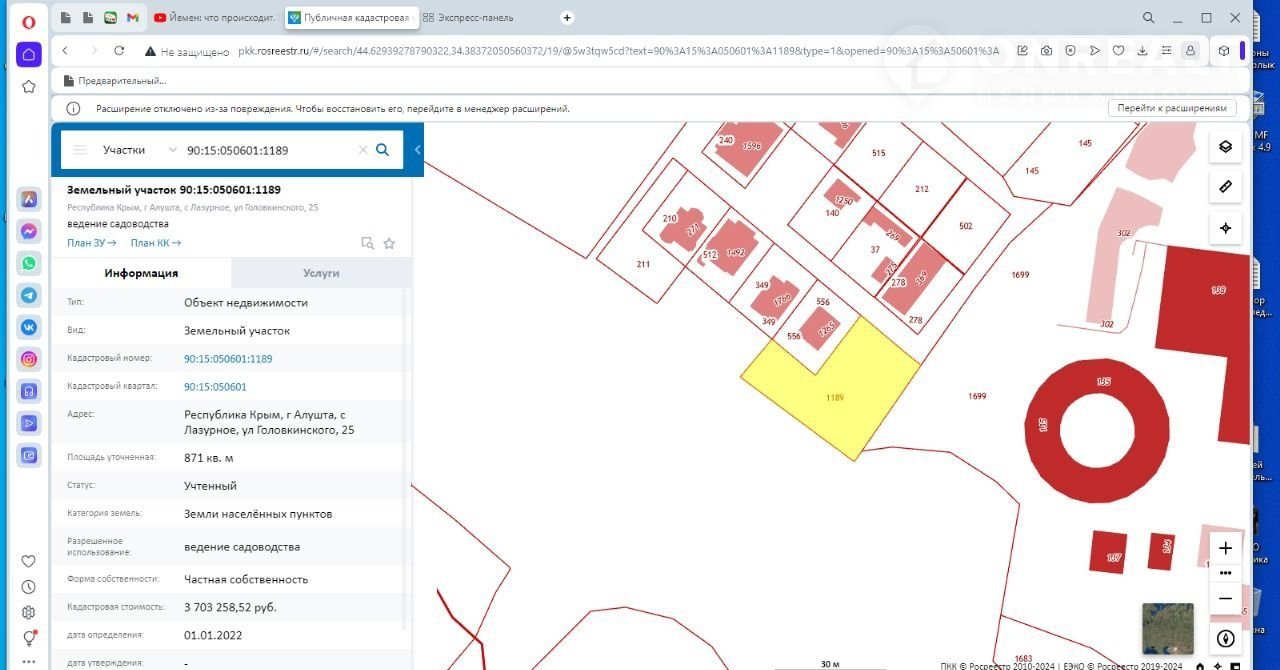The width and height of the screenshot is (1280, 670).
Task: Click cadastral quarter link 90:15:050601
Action: pyautogui.click(x=215, y=387)
